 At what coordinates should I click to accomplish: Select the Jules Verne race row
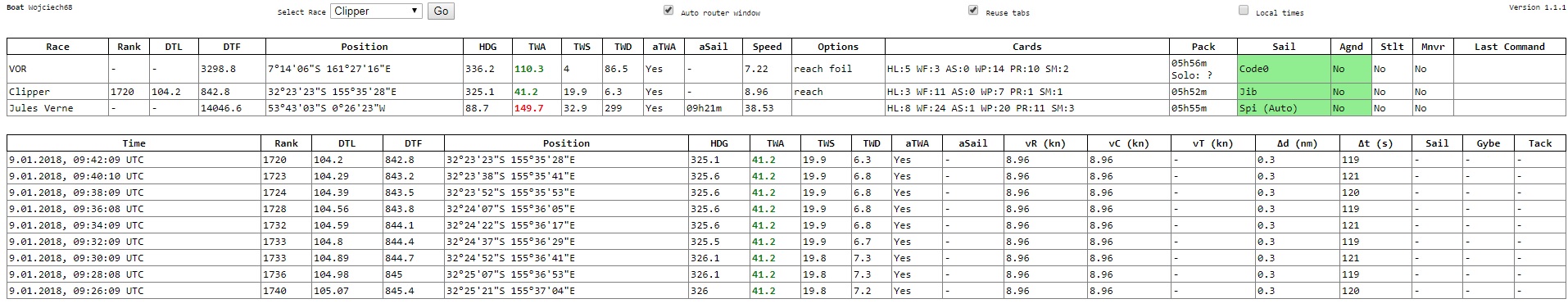point(786,108)
